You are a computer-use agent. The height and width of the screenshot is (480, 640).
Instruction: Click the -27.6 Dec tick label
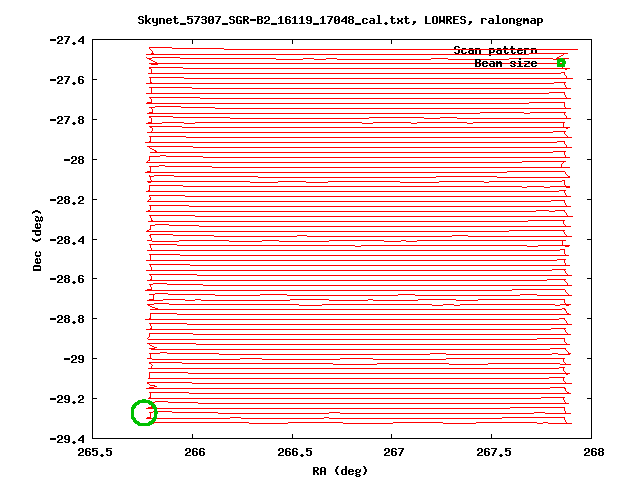click(67, 80)
